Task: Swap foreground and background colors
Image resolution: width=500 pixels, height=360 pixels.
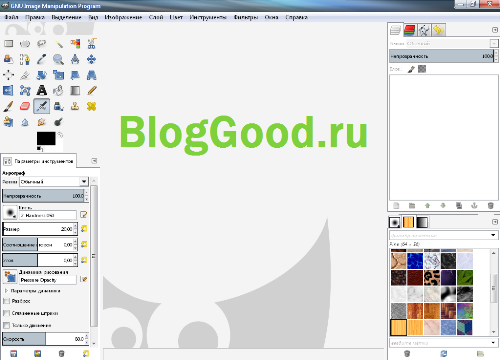Action: 60,135
